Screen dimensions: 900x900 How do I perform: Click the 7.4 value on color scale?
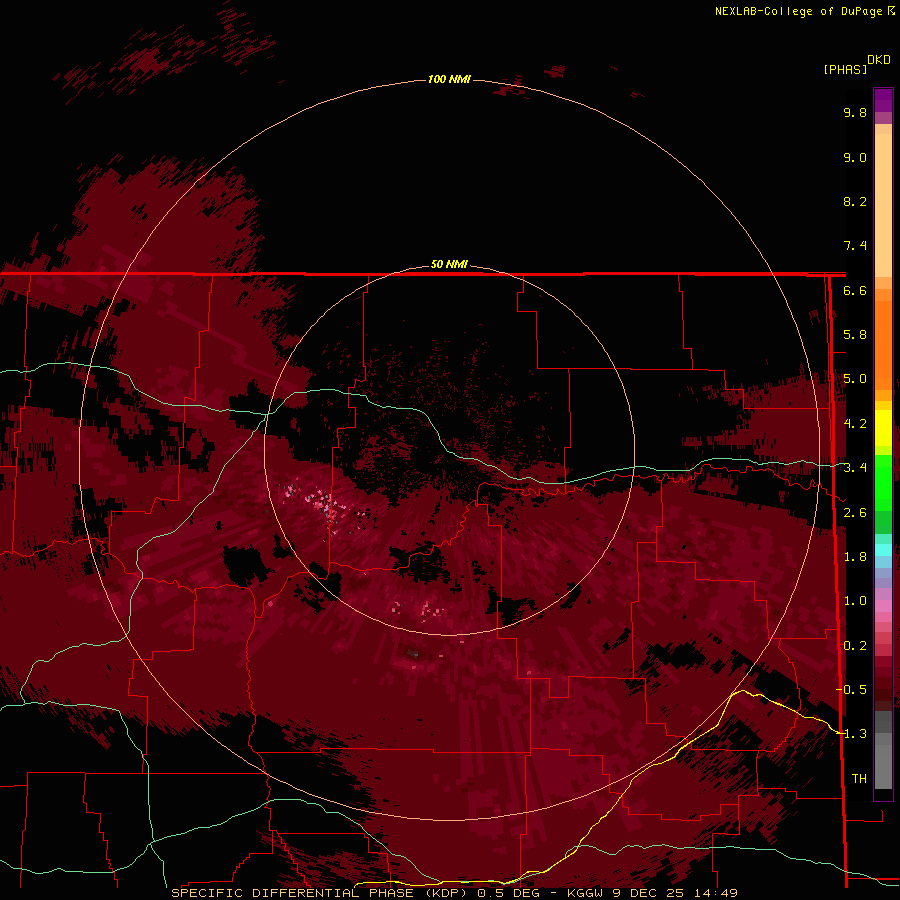[855, 246]
